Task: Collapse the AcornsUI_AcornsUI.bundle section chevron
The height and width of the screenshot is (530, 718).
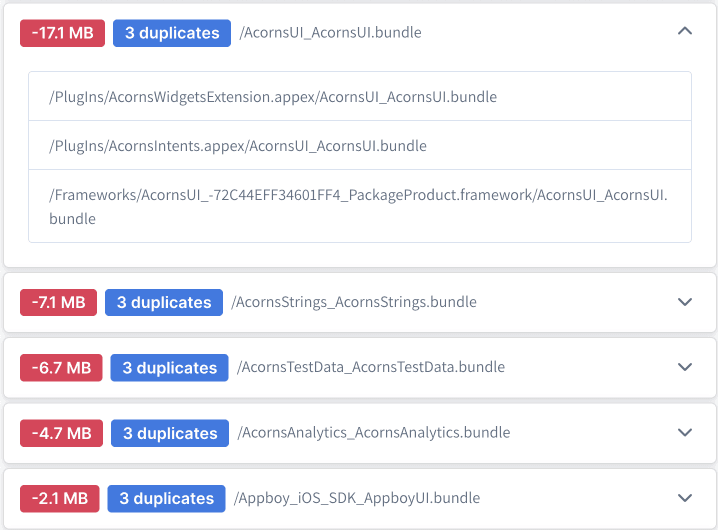Action: [x=685, y=32]
